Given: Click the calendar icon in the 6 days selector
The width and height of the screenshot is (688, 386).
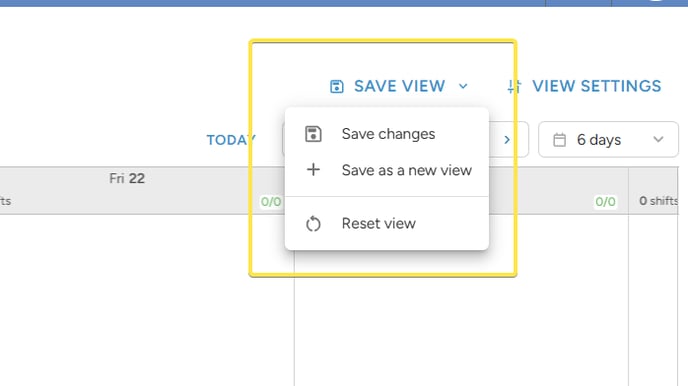Looking at the screenshot, I should coord(559,140).
